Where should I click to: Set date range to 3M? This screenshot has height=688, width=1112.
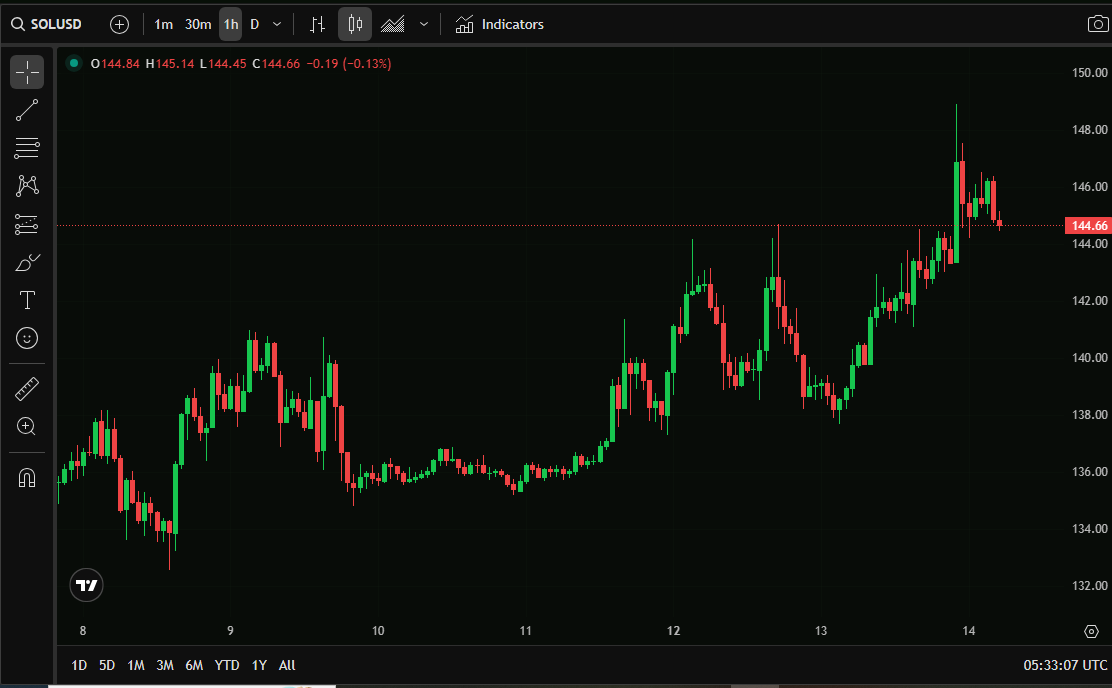(x=165, y=665)
